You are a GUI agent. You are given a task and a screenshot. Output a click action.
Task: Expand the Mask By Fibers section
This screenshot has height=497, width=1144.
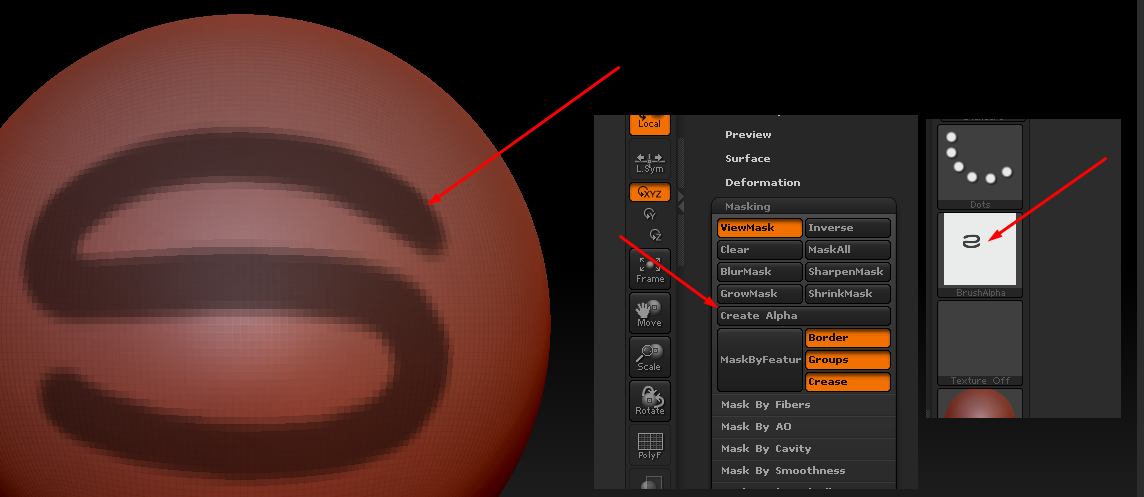(803, 405)
